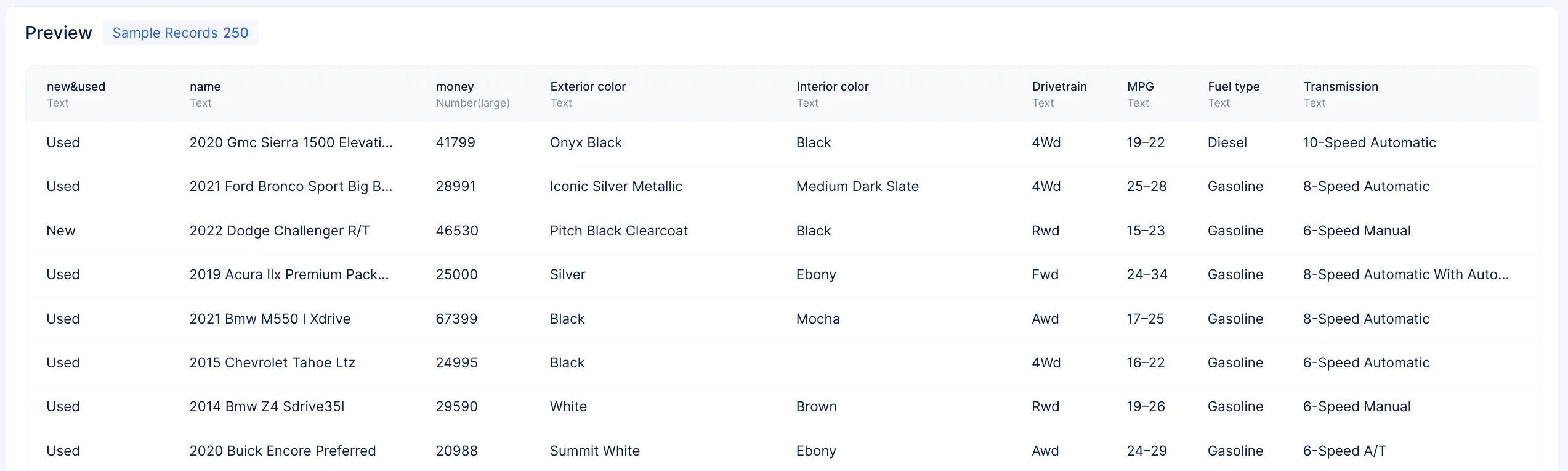Select the Diesel fuel type cell
1568x471 pixels.
(1227, 142)
